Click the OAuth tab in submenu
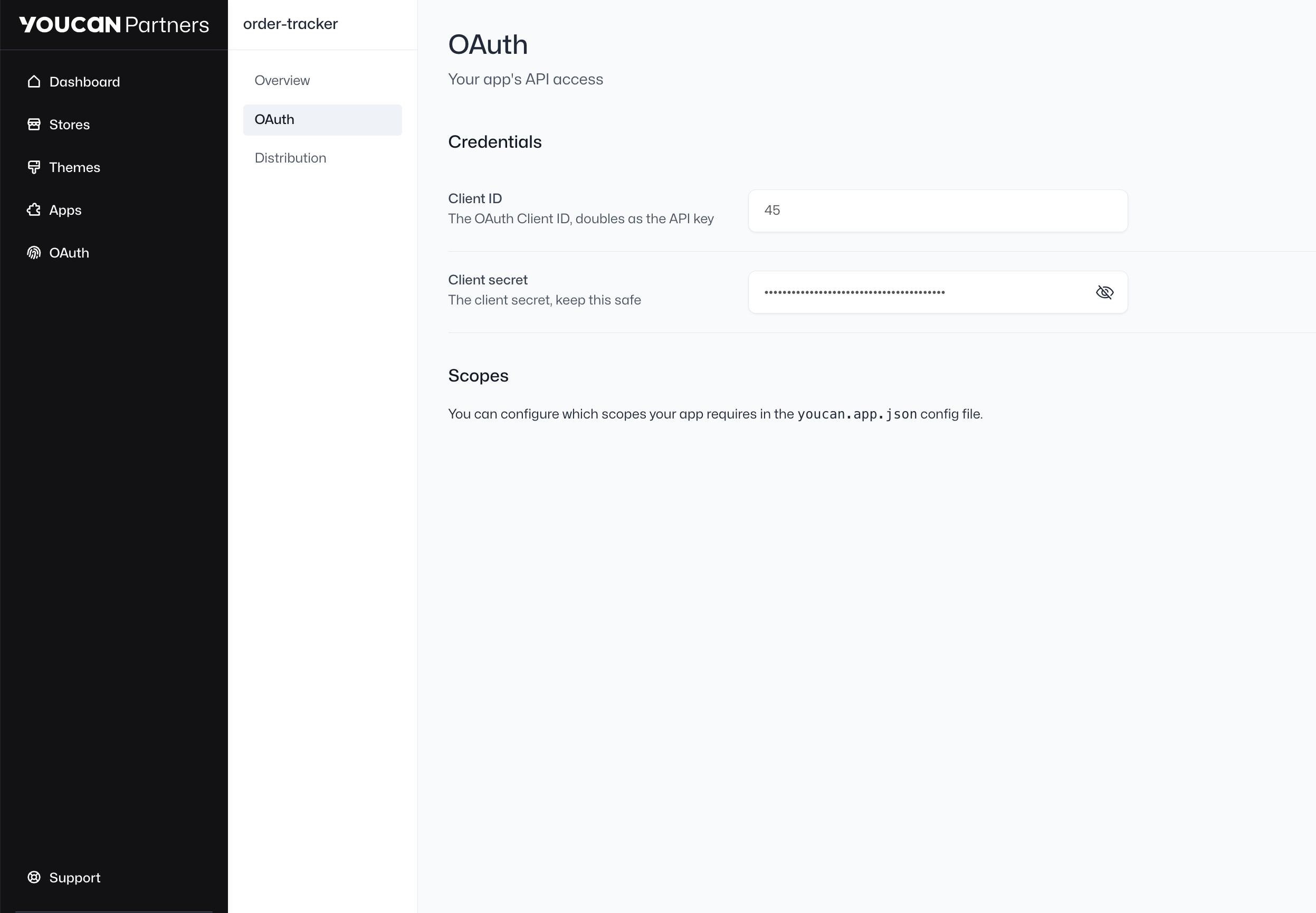The width and height of the screenshot is (1316, 913). pos(322,119)
